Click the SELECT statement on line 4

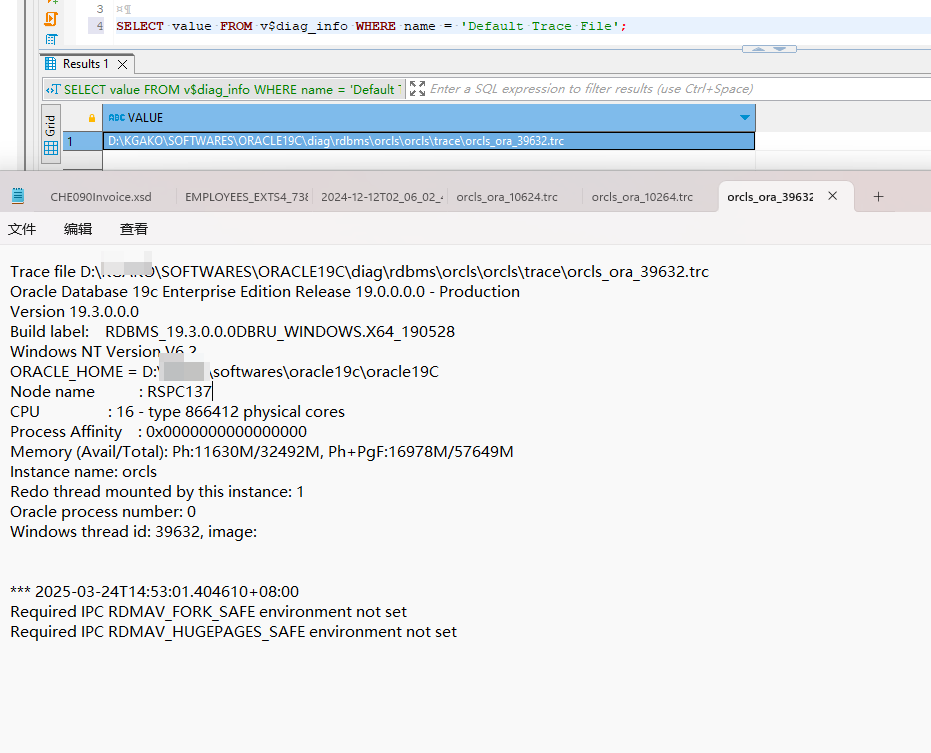(371, 26)
